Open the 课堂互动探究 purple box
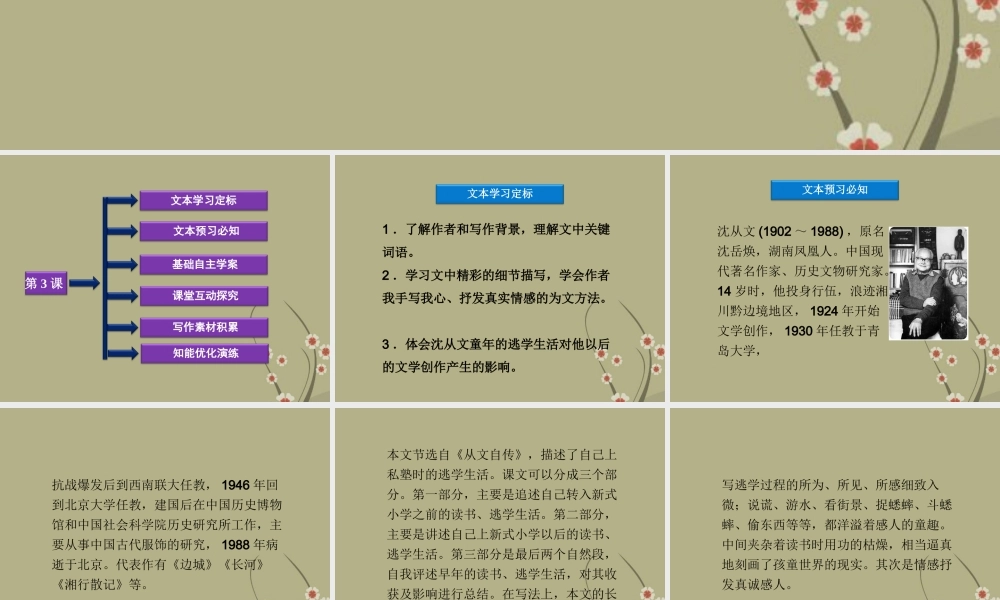The height and width of the screenshot is (600, 1000). tap(203, 295)
